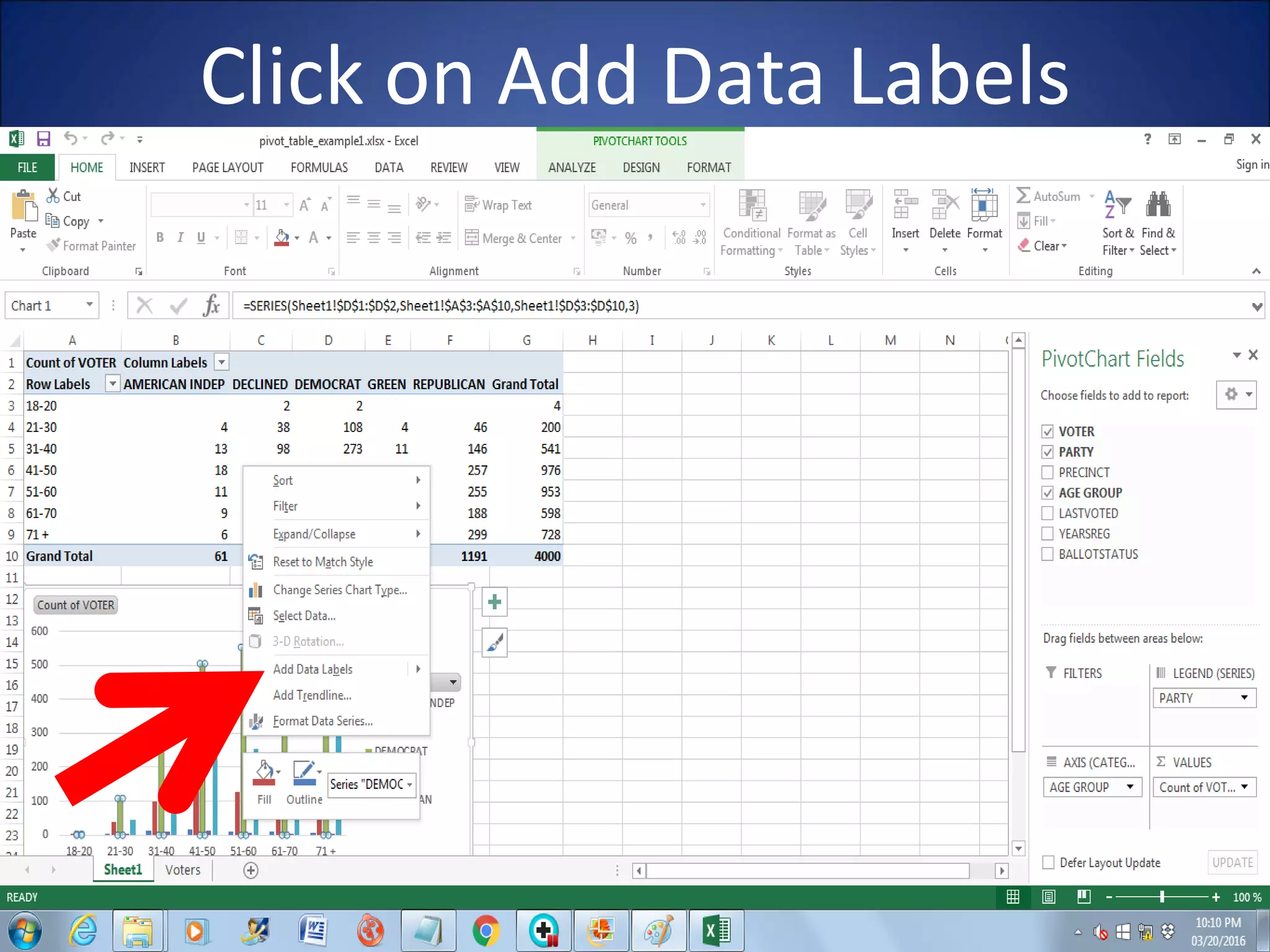Image resolution: width=1270 pixels, height=952 pixels.
Task: Select the Format Painter tool
Action: tap(91, 246)
